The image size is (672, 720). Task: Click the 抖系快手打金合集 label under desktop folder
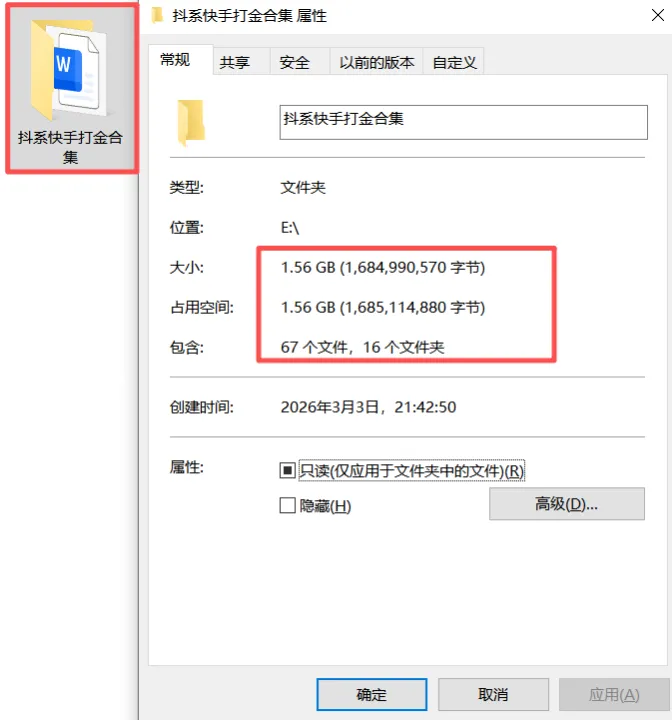pyautogui.click(x=70, y=147)
